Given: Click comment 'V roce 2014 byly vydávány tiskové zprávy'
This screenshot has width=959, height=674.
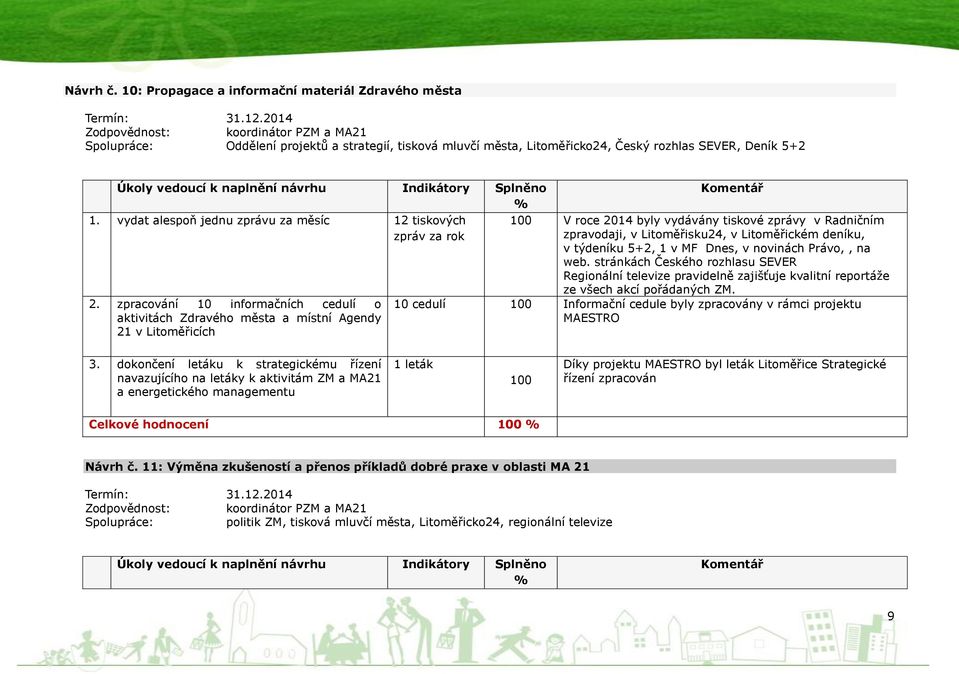Looking at the screenshot, I should pos(726,255).
